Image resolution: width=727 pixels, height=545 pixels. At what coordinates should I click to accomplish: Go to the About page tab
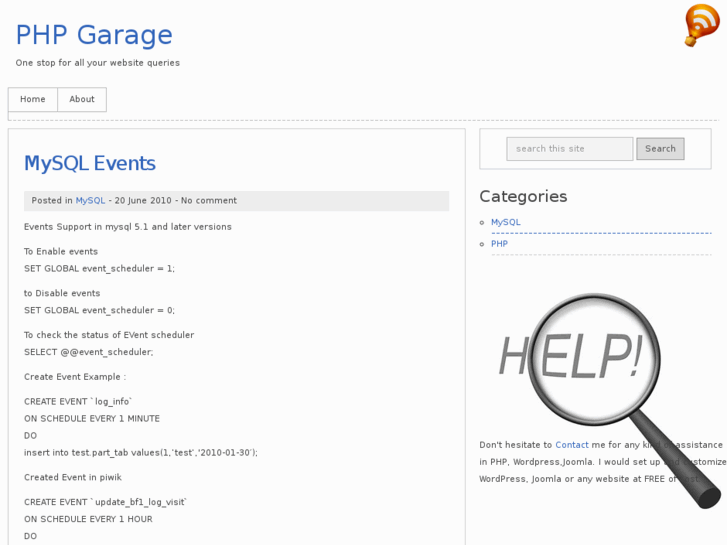[82, 100]
